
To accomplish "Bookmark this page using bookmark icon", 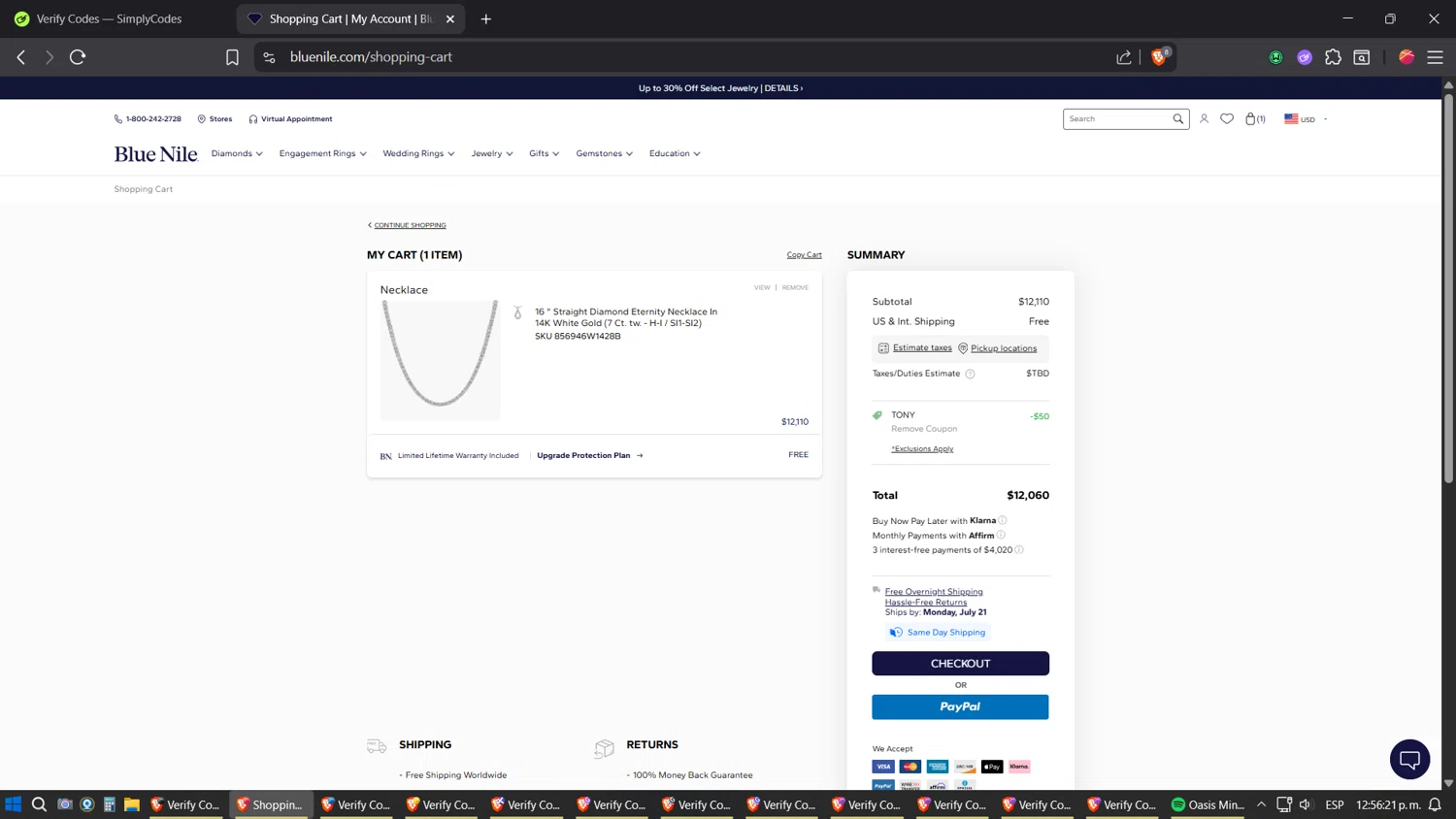I will (x=232, y=57).
